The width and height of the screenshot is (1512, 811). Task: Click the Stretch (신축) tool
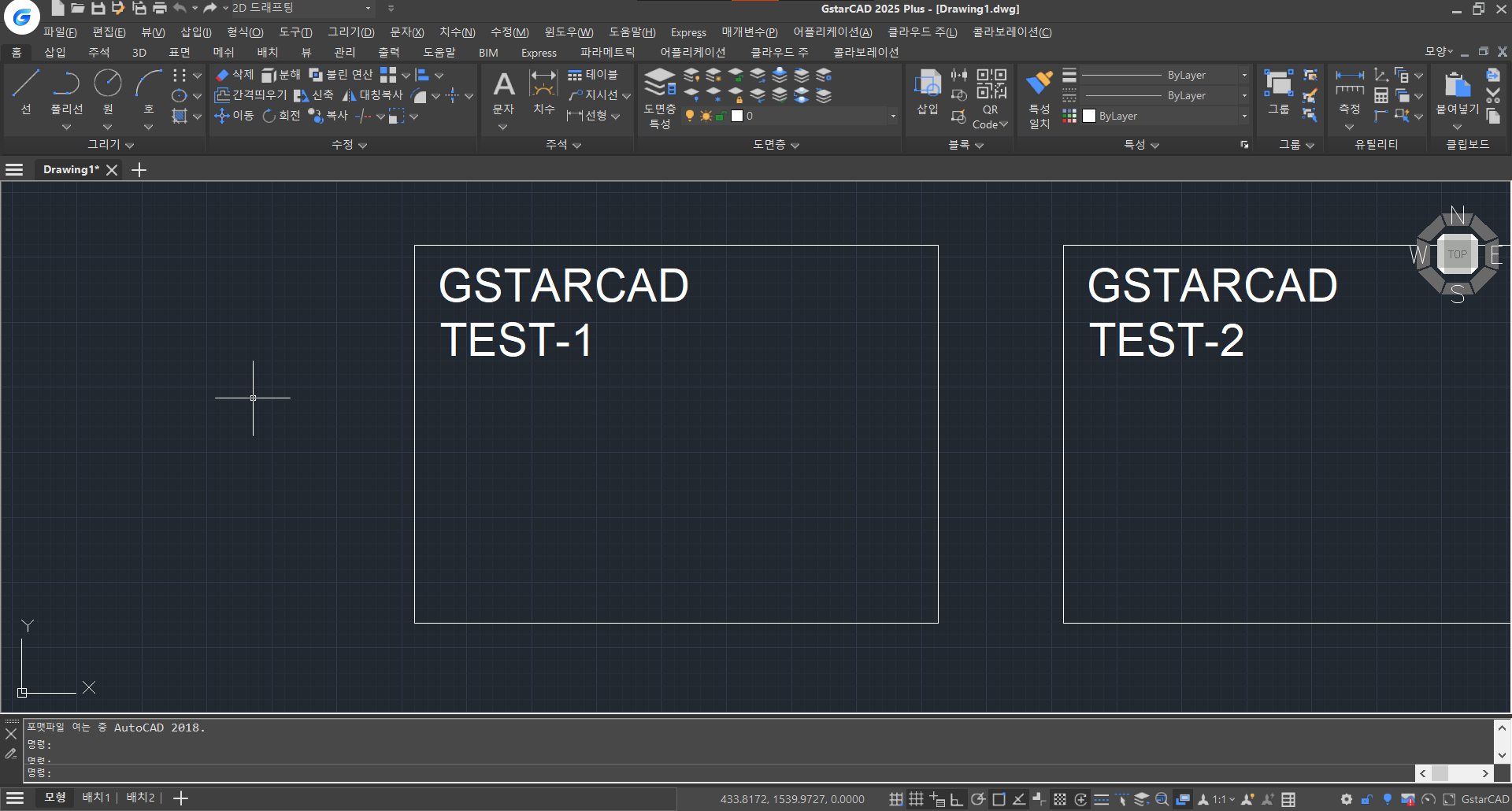[313, 95]
